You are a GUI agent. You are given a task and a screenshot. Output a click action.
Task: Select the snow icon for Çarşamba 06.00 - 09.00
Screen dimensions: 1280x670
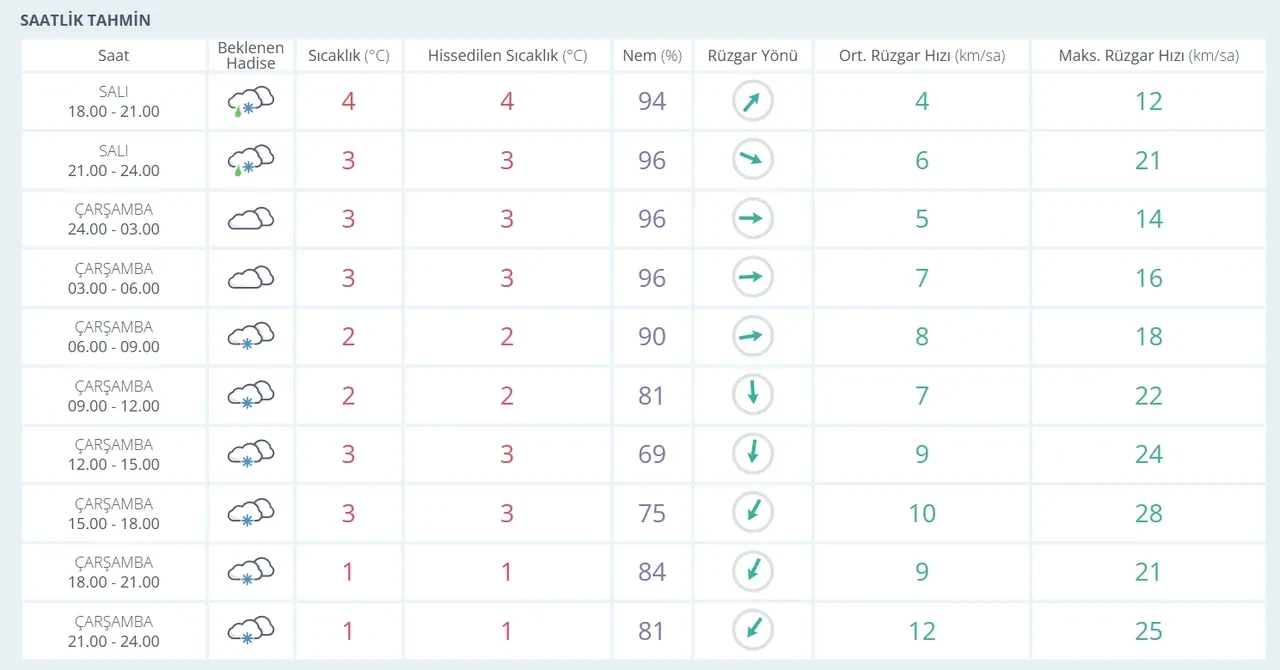tap(250, 337)
